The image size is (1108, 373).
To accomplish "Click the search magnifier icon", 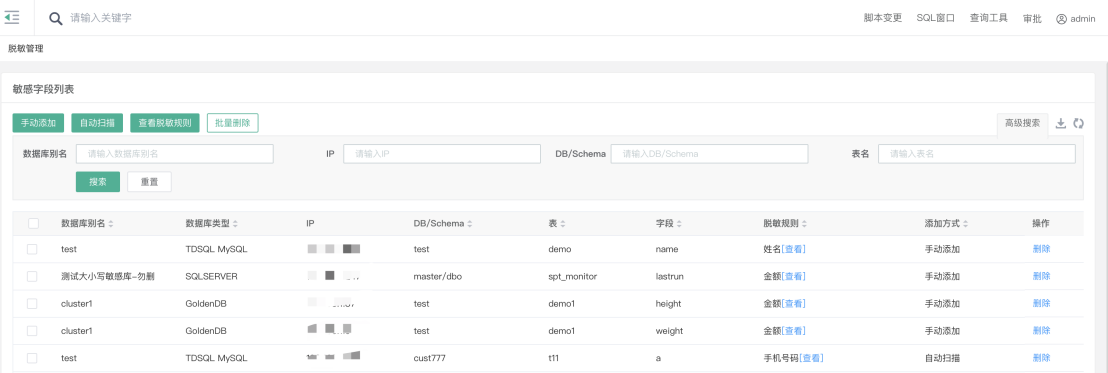I will (x=56, y=18).
